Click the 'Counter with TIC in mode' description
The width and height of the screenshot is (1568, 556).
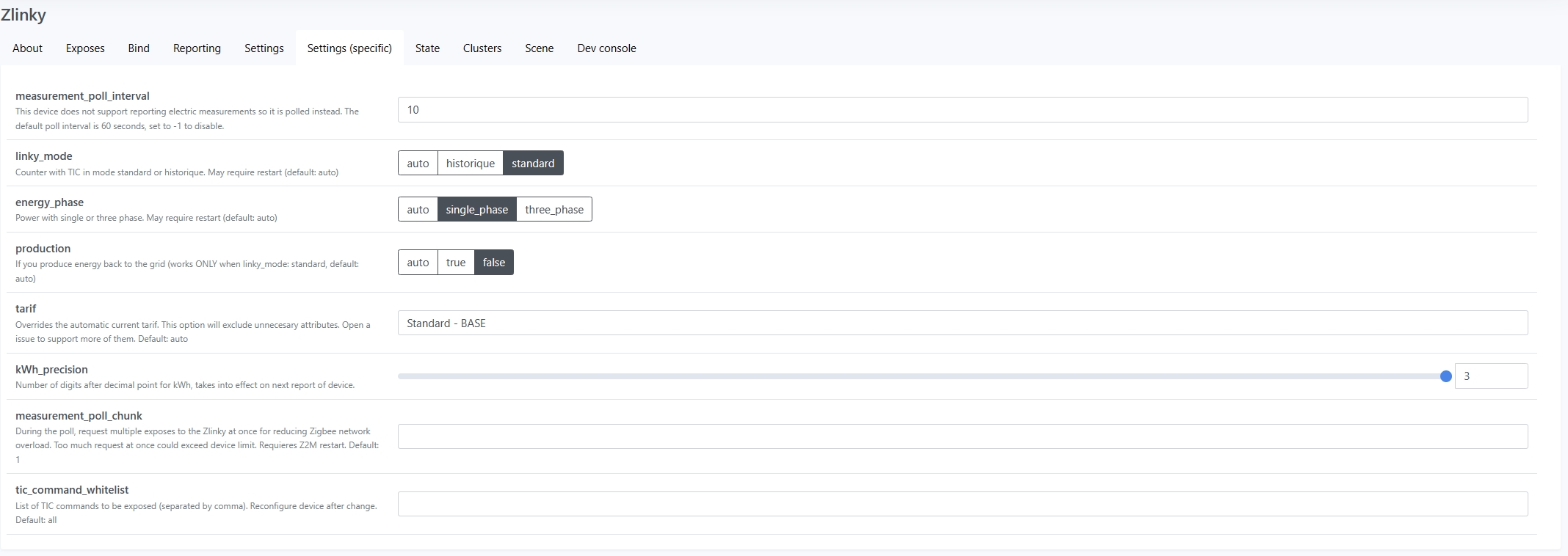(177, 172)
